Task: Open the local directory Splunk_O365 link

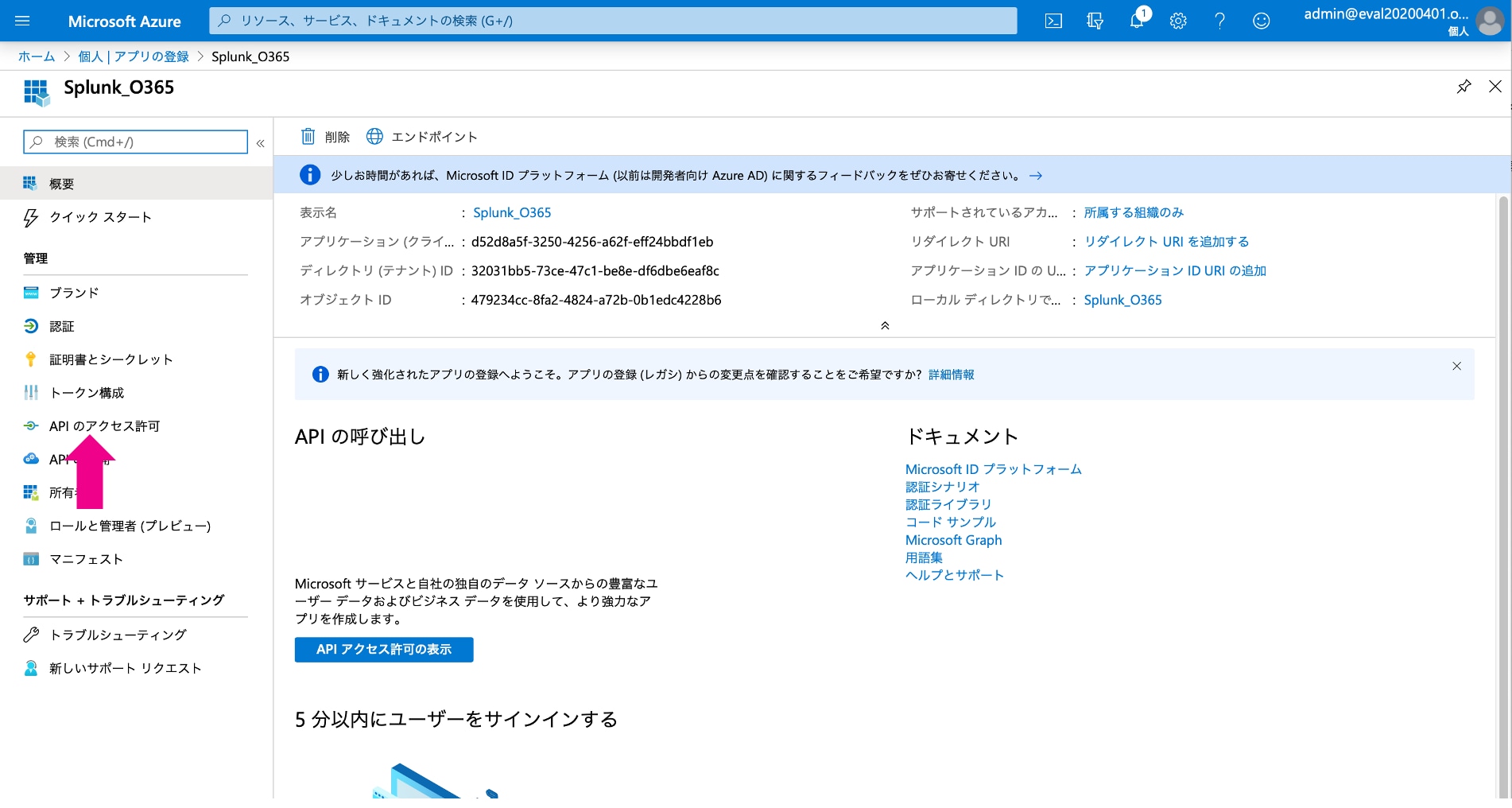Action: click(x=1122, y=300)
